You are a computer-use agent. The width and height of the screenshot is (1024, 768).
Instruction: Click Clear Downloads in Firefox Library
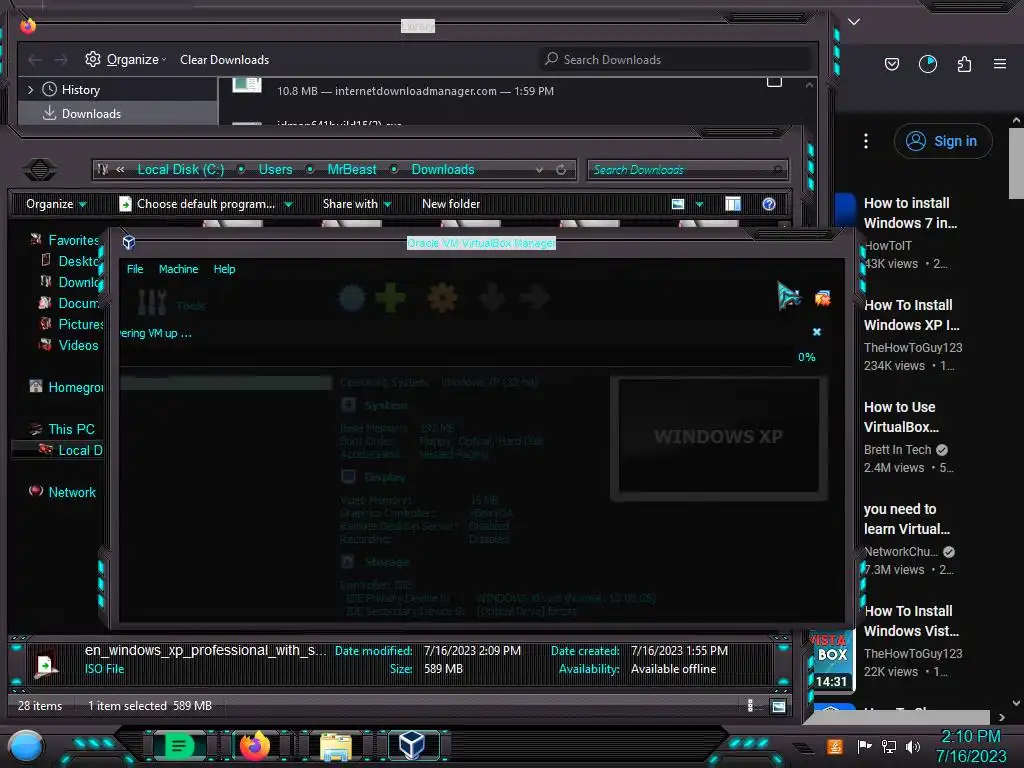224,59
